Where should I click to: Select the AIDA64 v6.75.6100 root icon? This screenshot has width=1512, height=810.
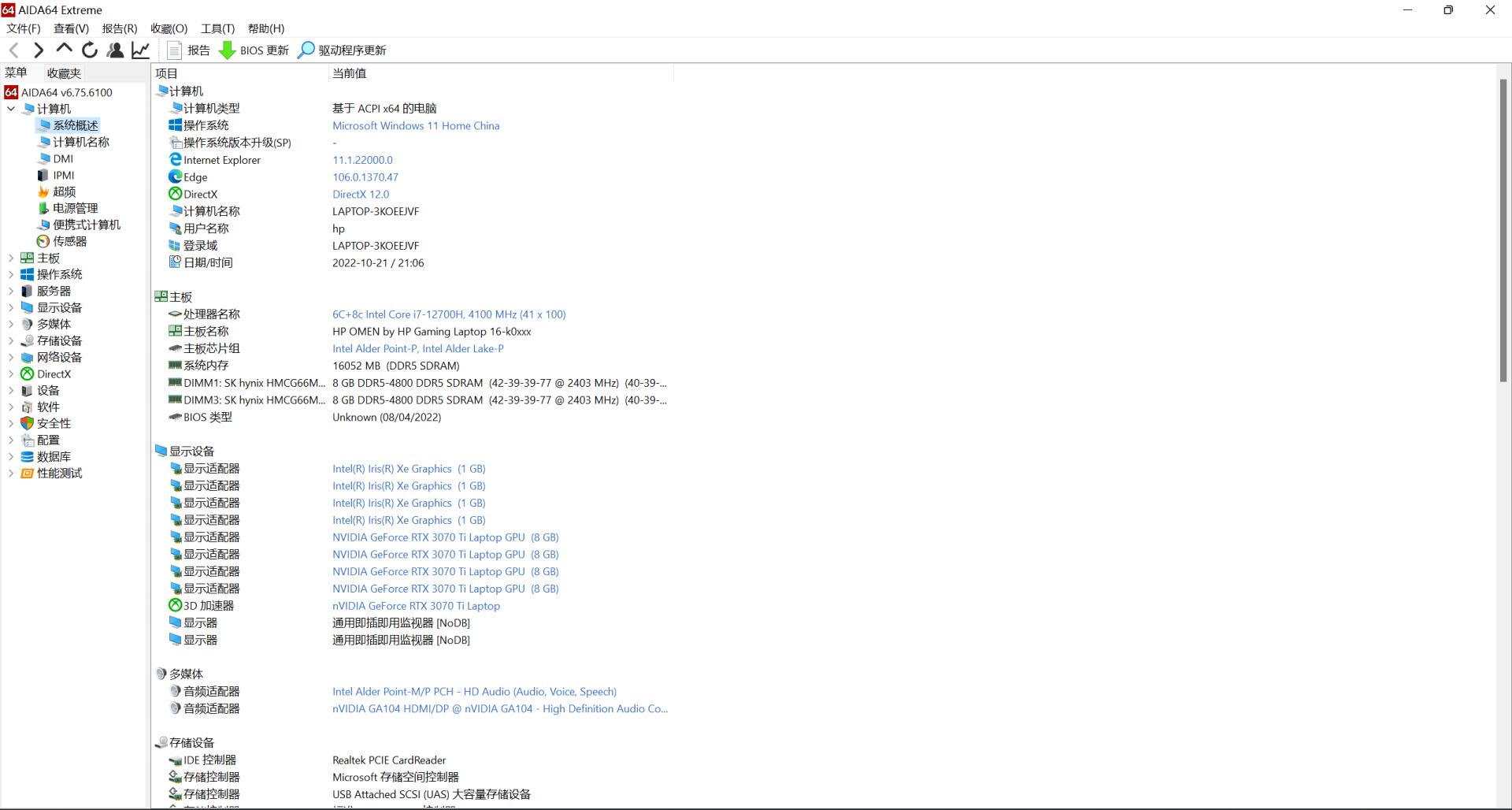coord(11,92)
